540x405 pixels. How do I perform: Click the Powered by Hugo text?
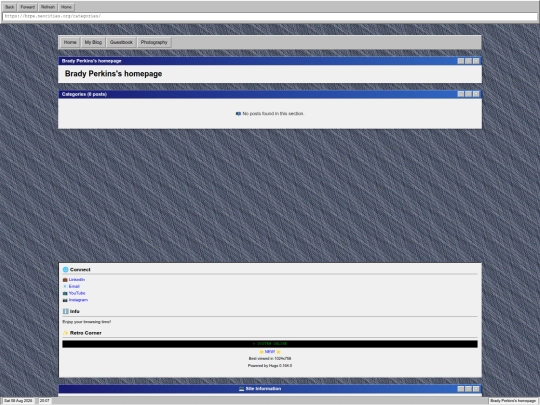(x=270, y=366)
